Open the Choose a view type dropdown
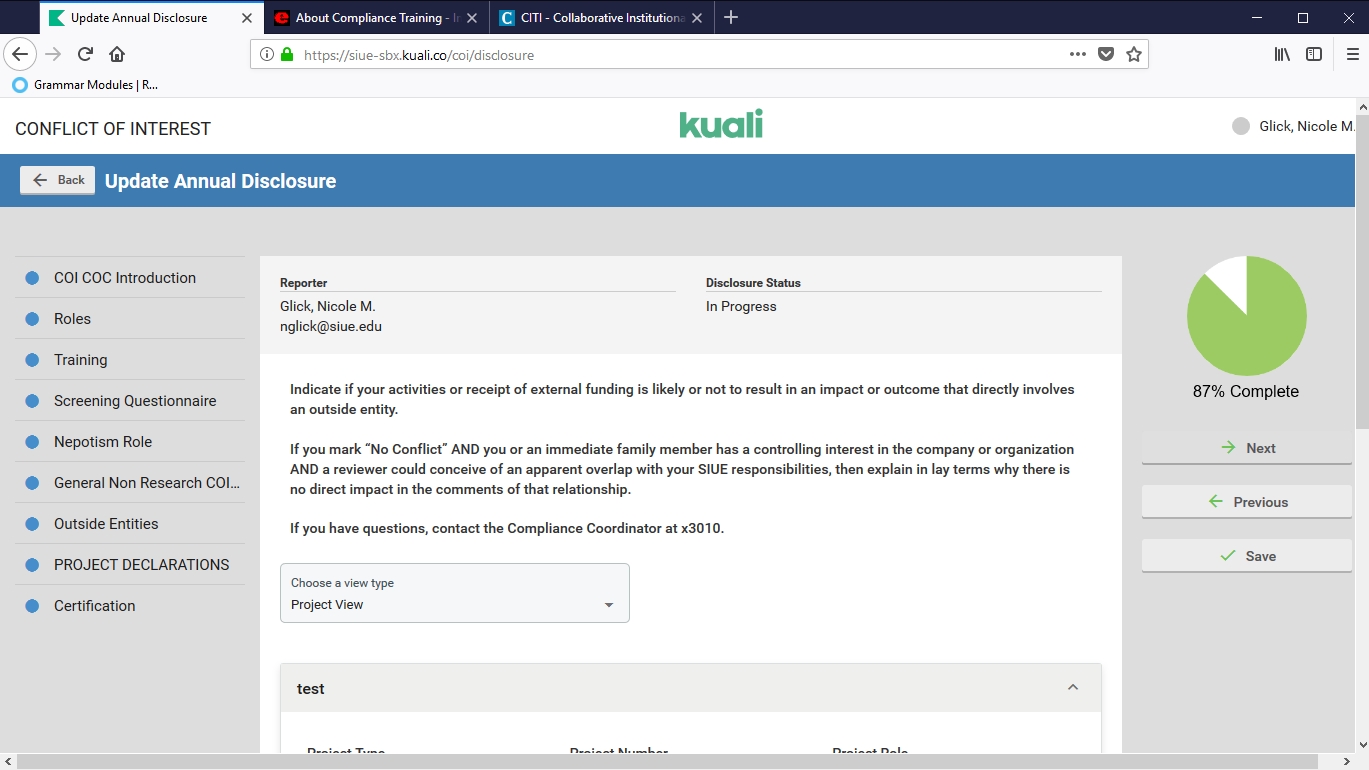This screenshot has height=770, width=1369. 455,594
